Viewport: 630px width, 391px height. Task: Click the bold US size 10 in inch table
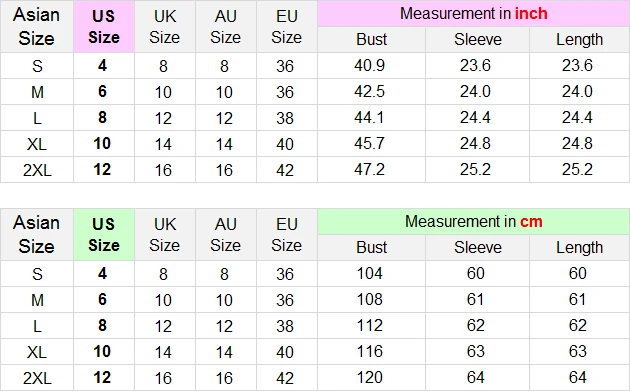102,143
